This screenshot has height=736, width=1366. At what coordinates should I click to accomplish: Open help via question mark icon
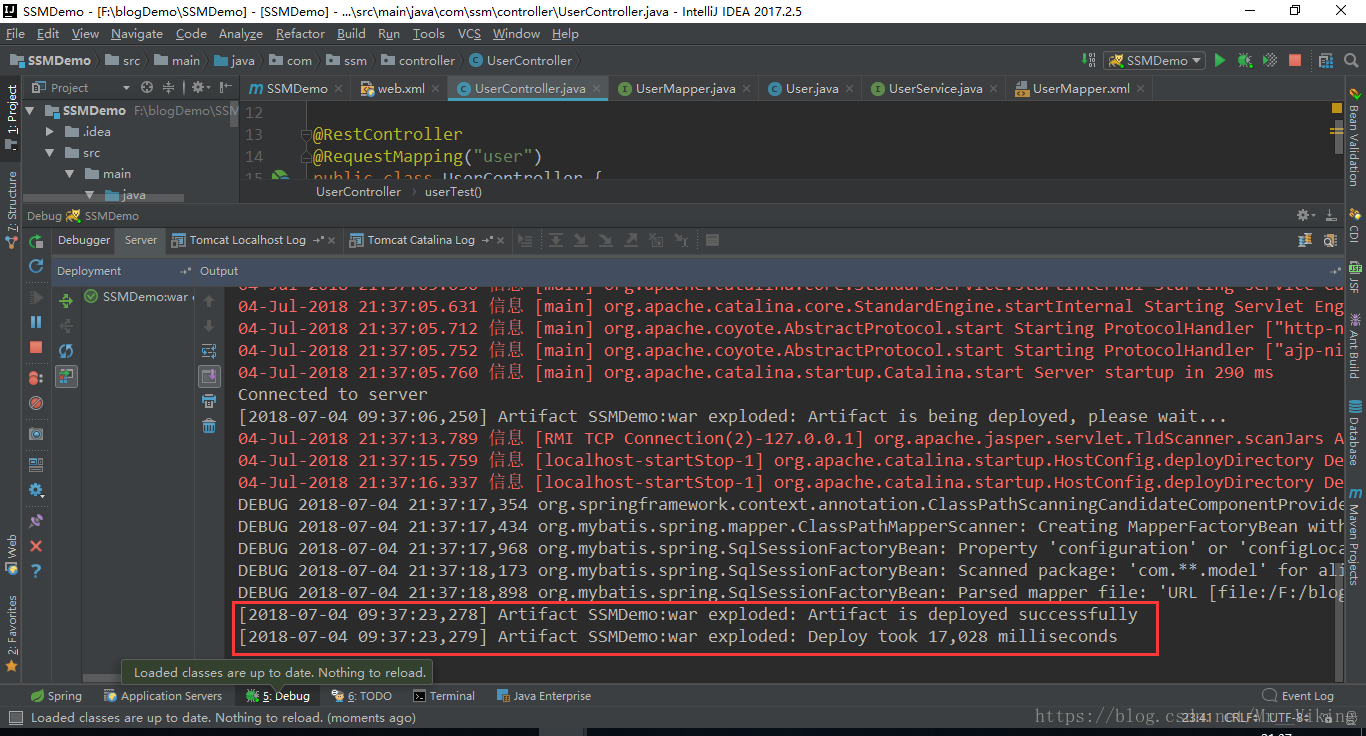click(x=36, y=571)
